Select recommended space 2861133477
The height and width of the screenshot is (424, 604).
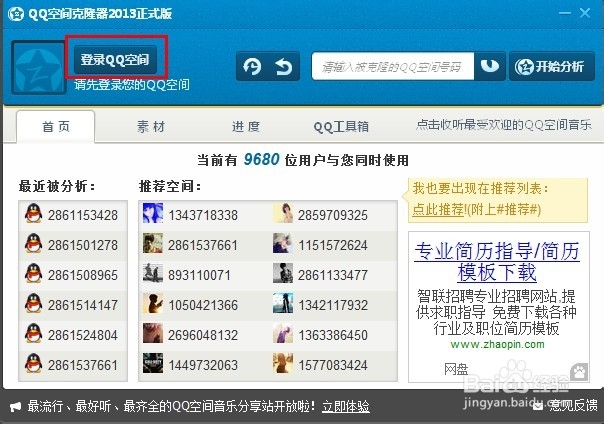tap(333, 275)
